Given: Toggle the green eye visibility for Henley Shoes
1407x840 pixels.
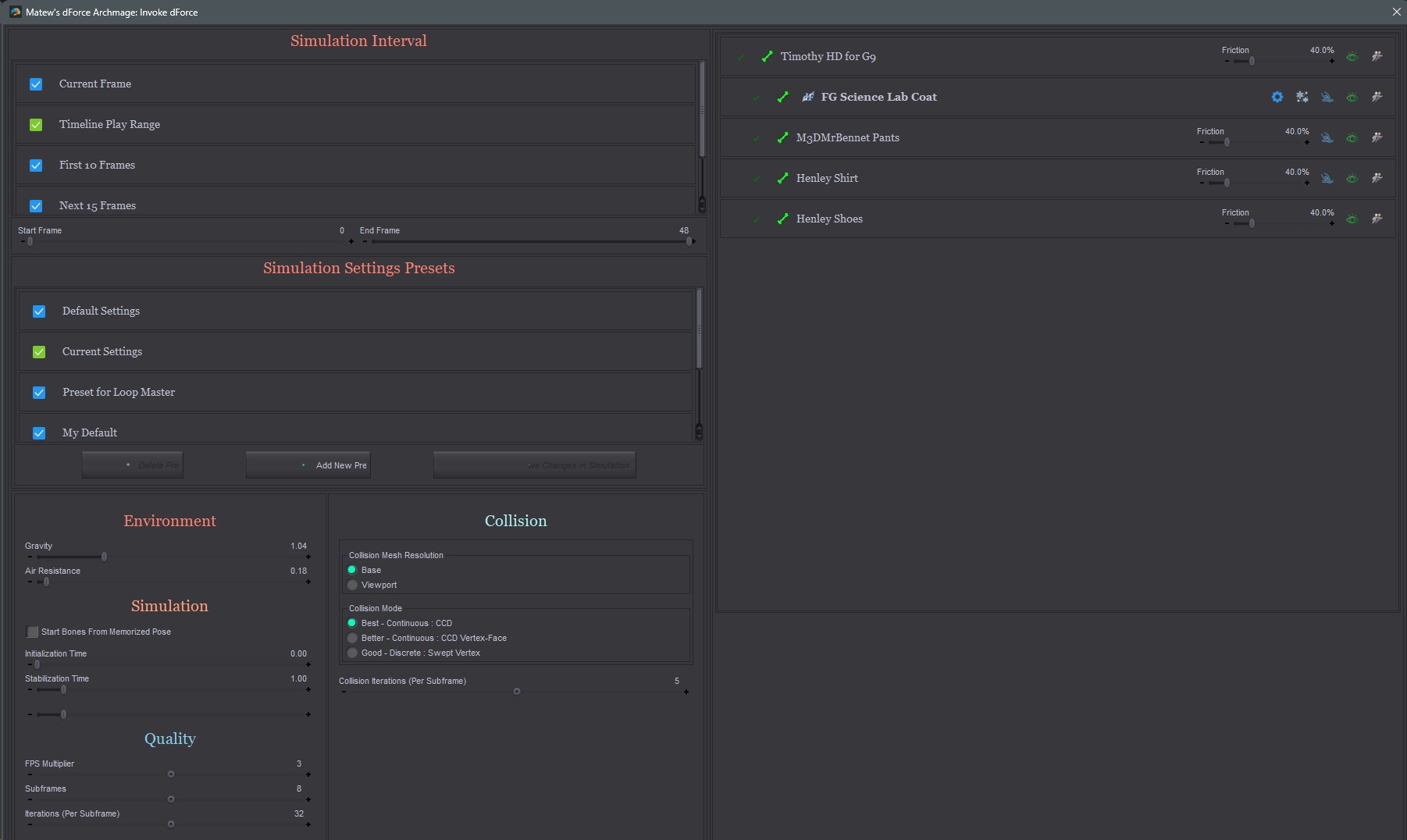Looking at the screenshot, I should tap(1352, 219).
